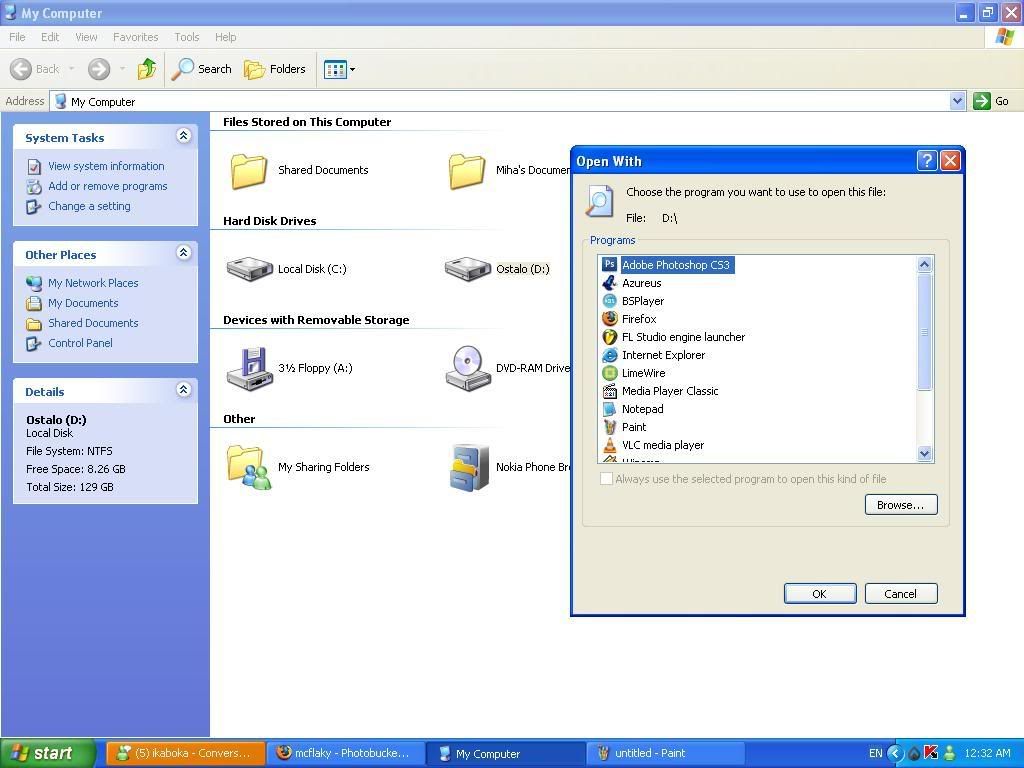1024x768 pixels.
Task: Pick the Media Player Classic icon
Action: (609, 391)
